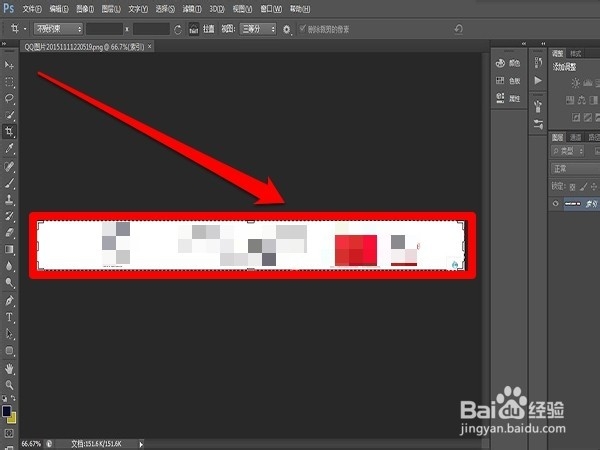600x450 pixels.
Task: Toggle lock image pixels brush icon
Action: [x=583, y=187]
